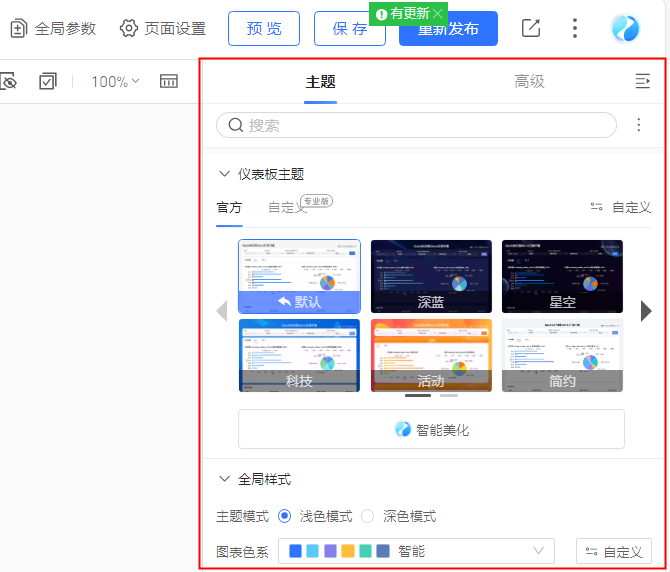Click the checkmark box icon in toolbar
Image resolution: width=670 pixels, height=572 pixels.
click(48, 81)
